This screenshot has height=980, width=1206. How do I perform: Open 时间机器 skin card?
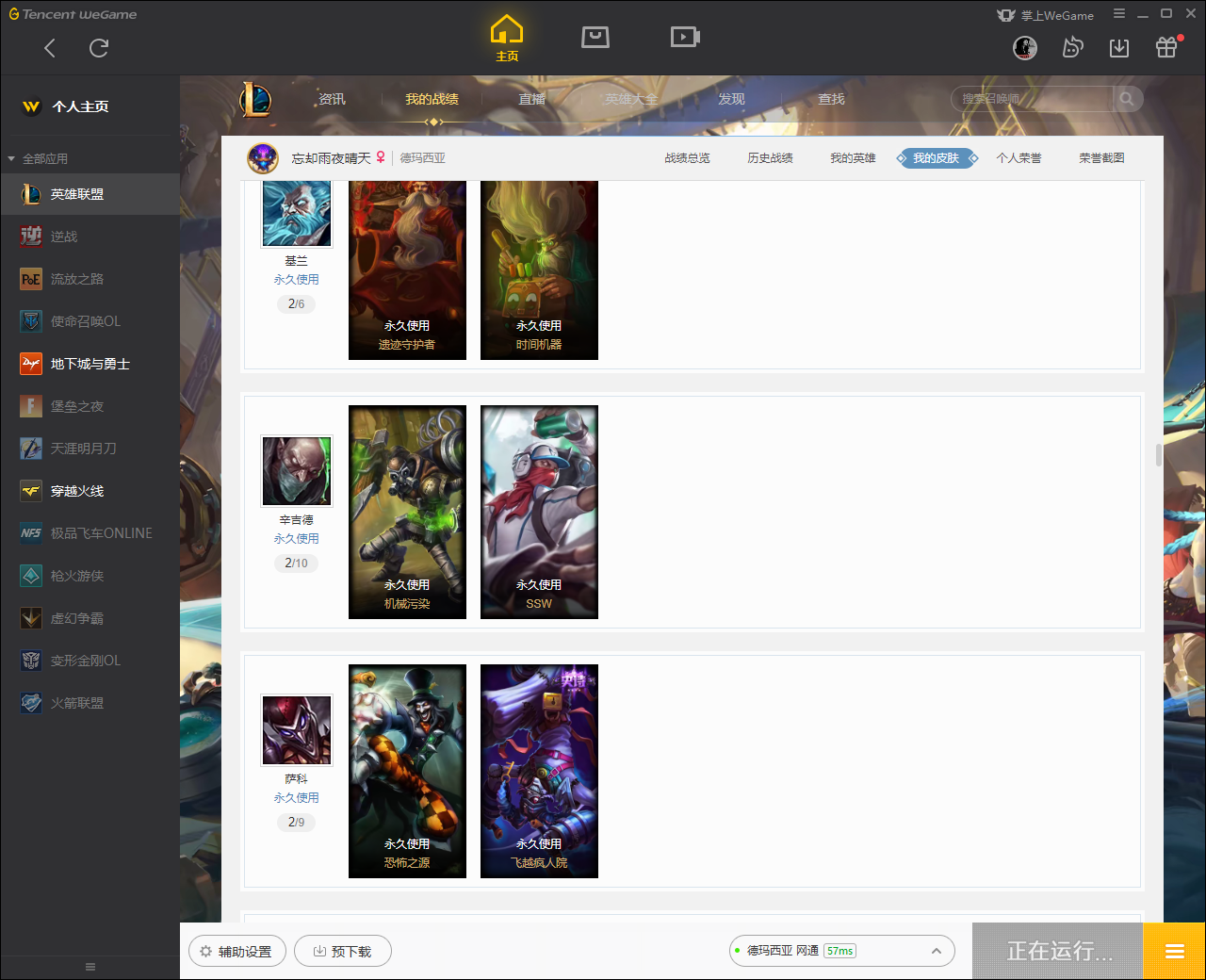(x=539, y=269)
